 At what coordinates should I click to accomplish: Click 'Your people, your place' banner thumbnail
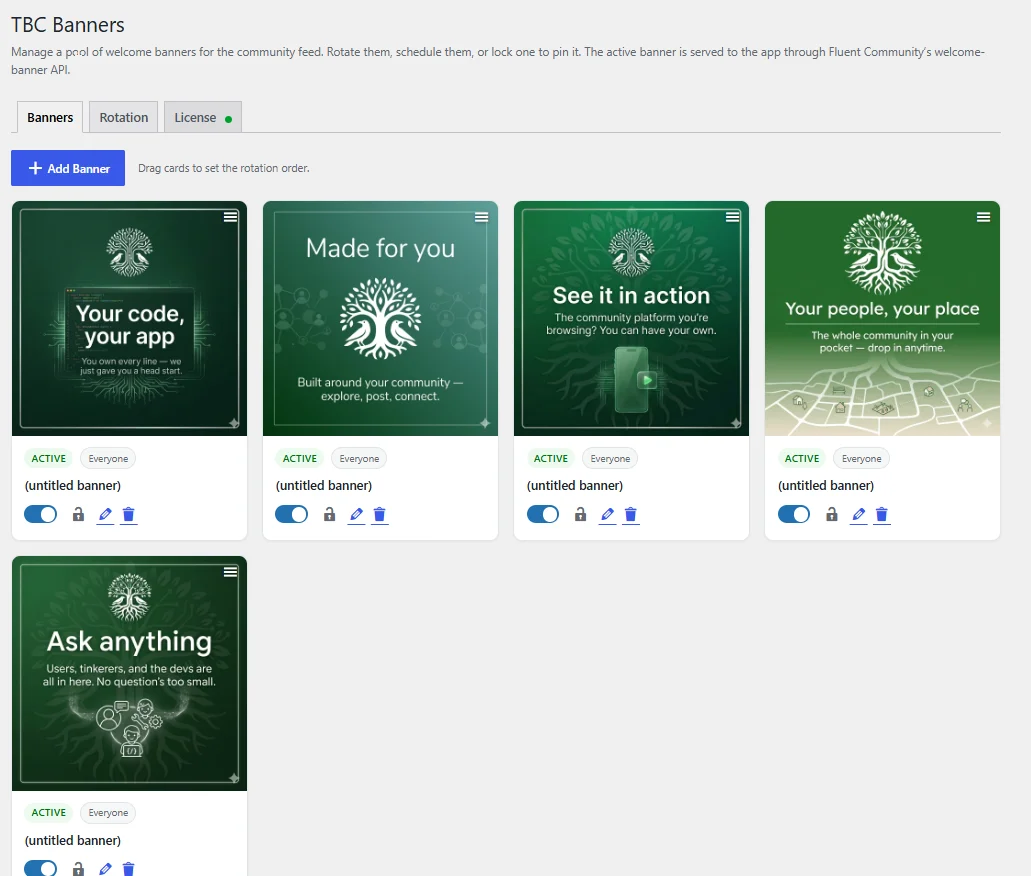[882, 318]
